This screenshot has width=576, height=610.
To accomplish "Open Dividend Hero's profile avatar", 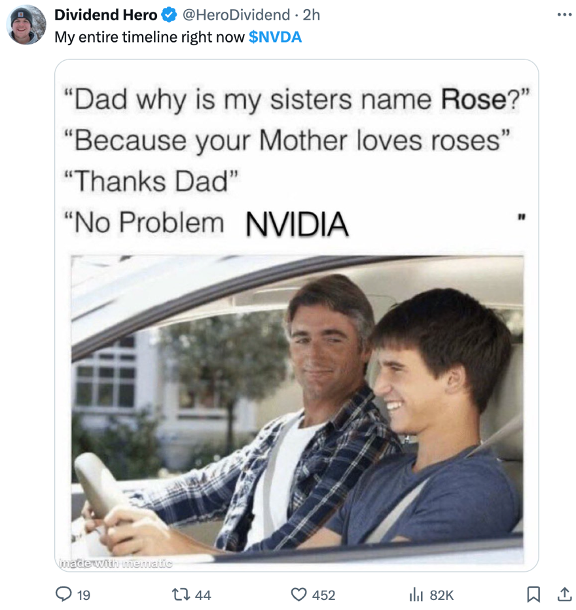I will point(26,25).
